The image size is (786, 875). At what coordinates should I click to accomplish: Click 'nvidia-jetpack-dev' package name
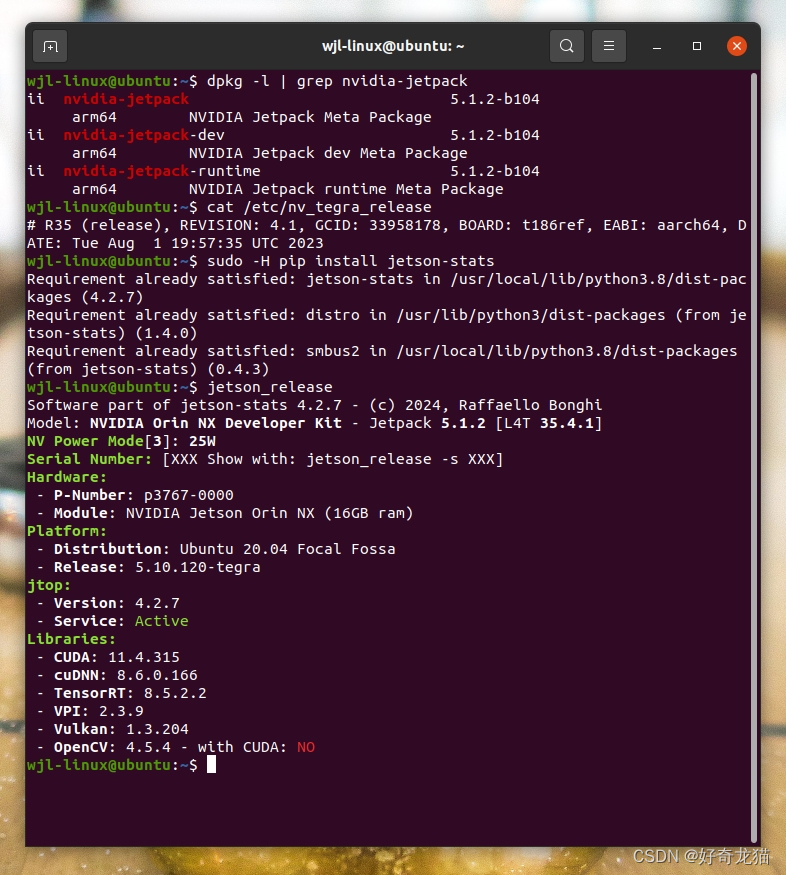[x=144, y=135]
